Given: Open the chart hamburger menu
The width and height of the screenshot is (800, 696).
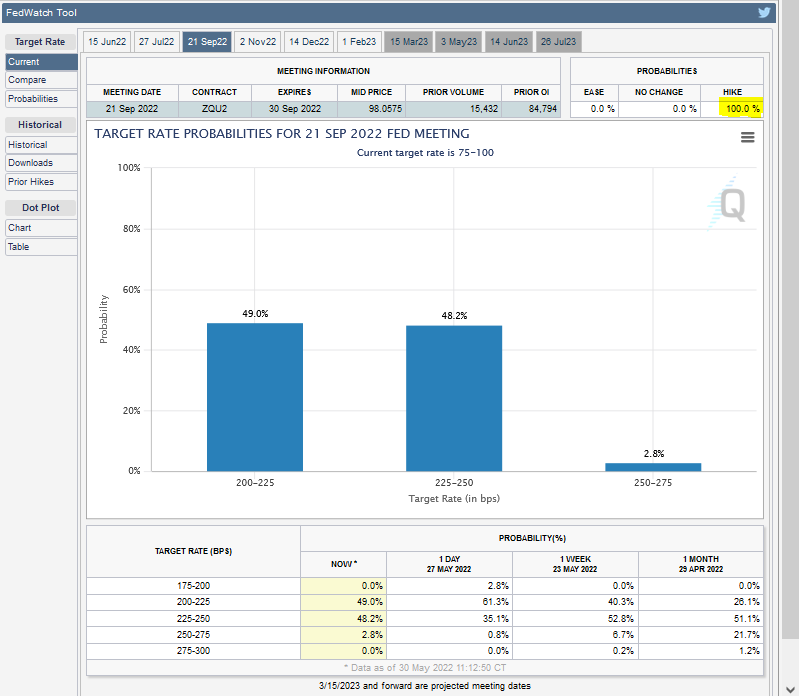Looking at the screenshot, I should click(747, 137).
